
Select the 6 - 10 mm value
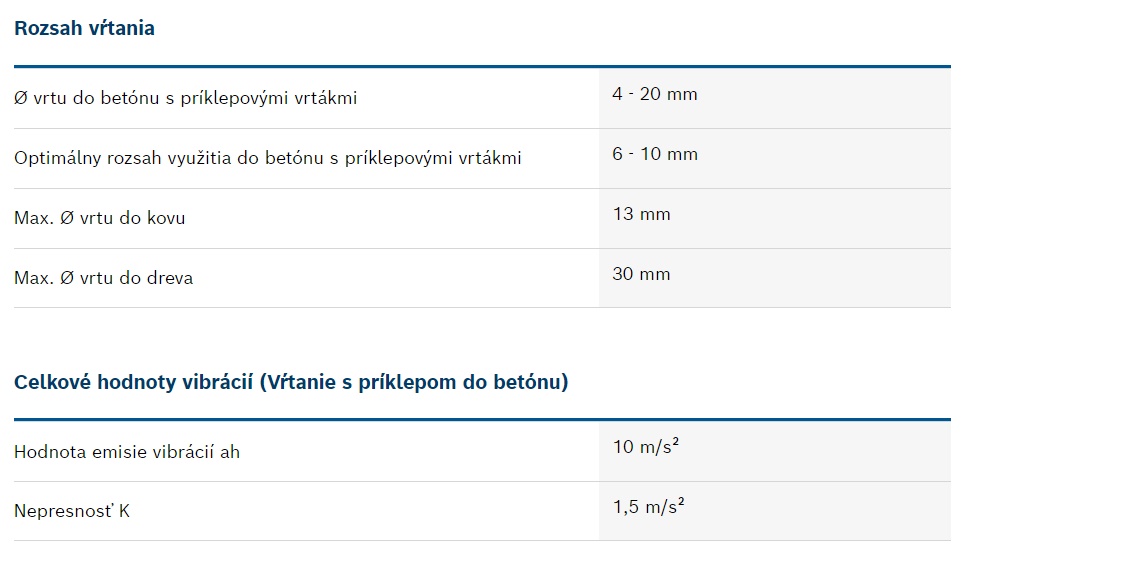[x=655, y=154]
